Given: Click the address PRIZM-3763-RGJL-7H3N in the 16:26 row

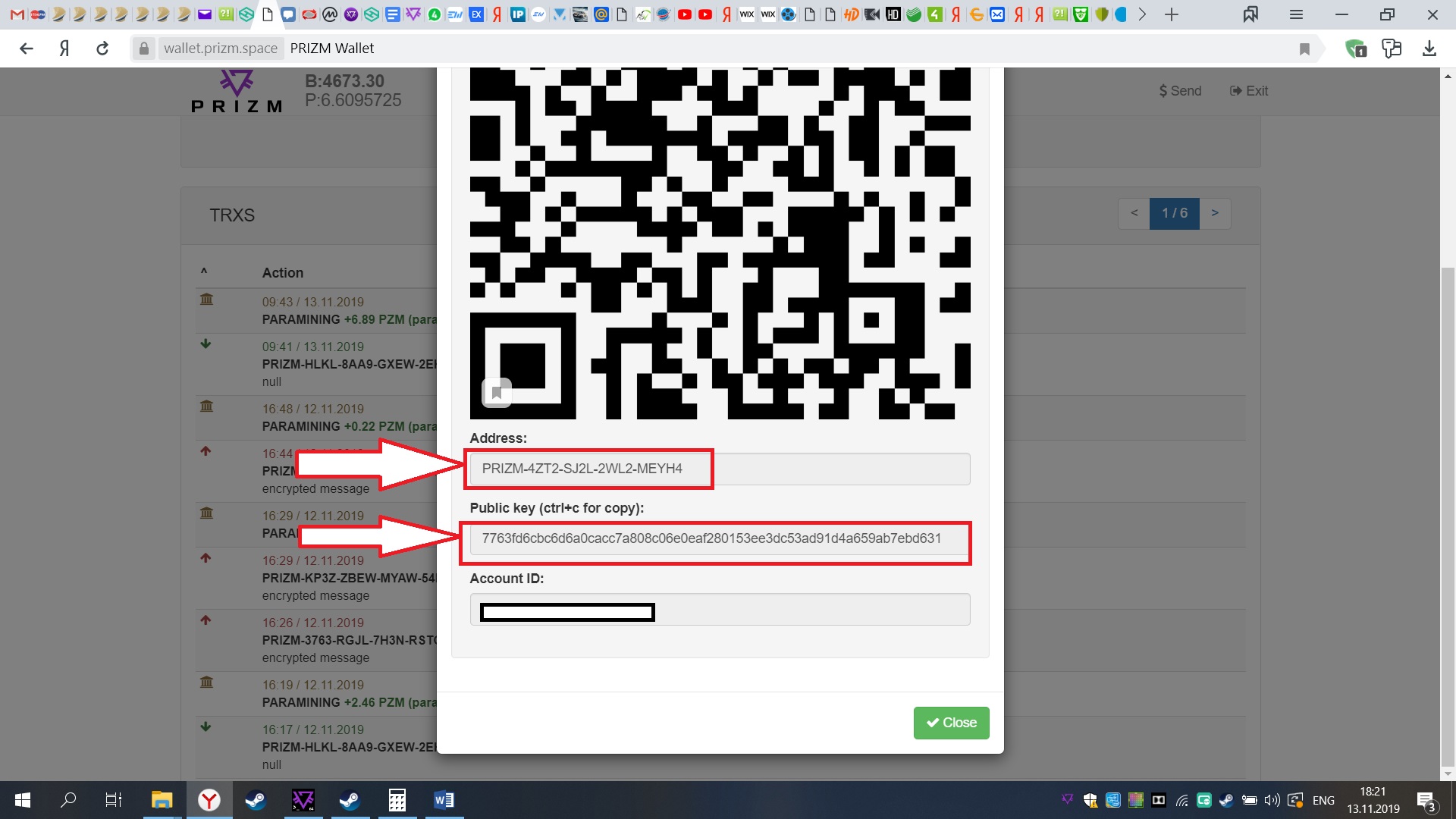Looking at the screenshot, I should (x=350, y=640).
